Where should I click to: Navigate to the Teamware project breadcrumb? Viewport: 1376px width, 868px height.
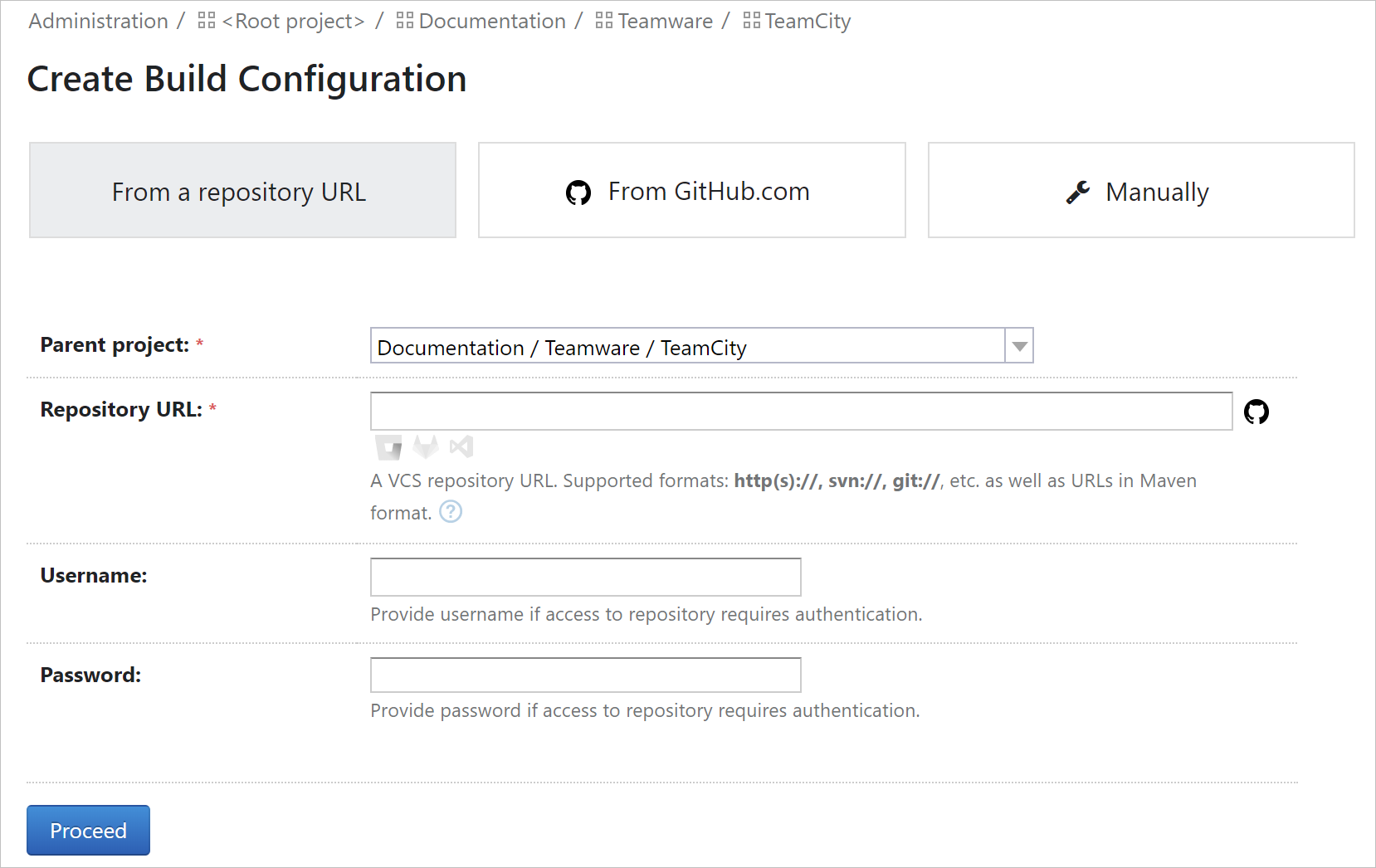point(664,21)
